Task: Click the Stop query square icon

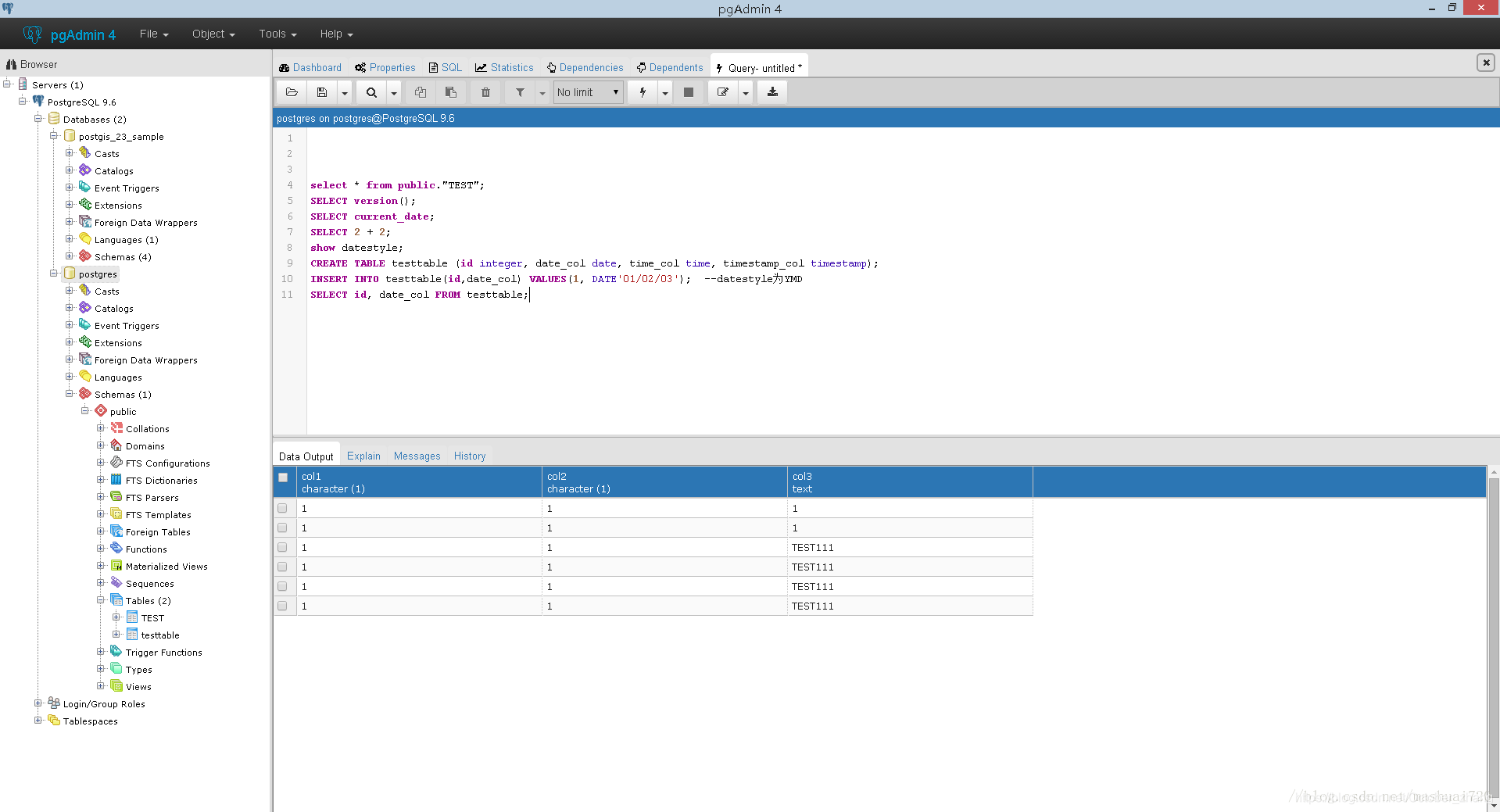Action: pos(689,92)
